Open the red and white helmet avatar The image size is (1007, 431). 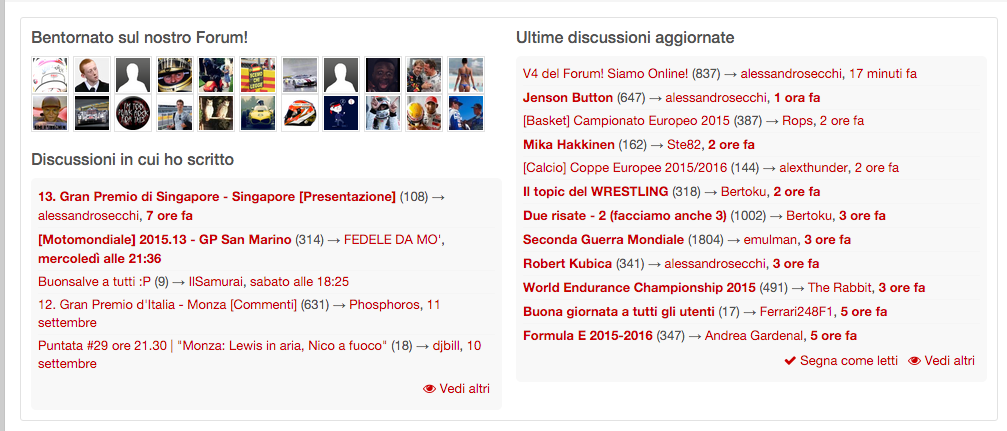(x=299, y=112)
